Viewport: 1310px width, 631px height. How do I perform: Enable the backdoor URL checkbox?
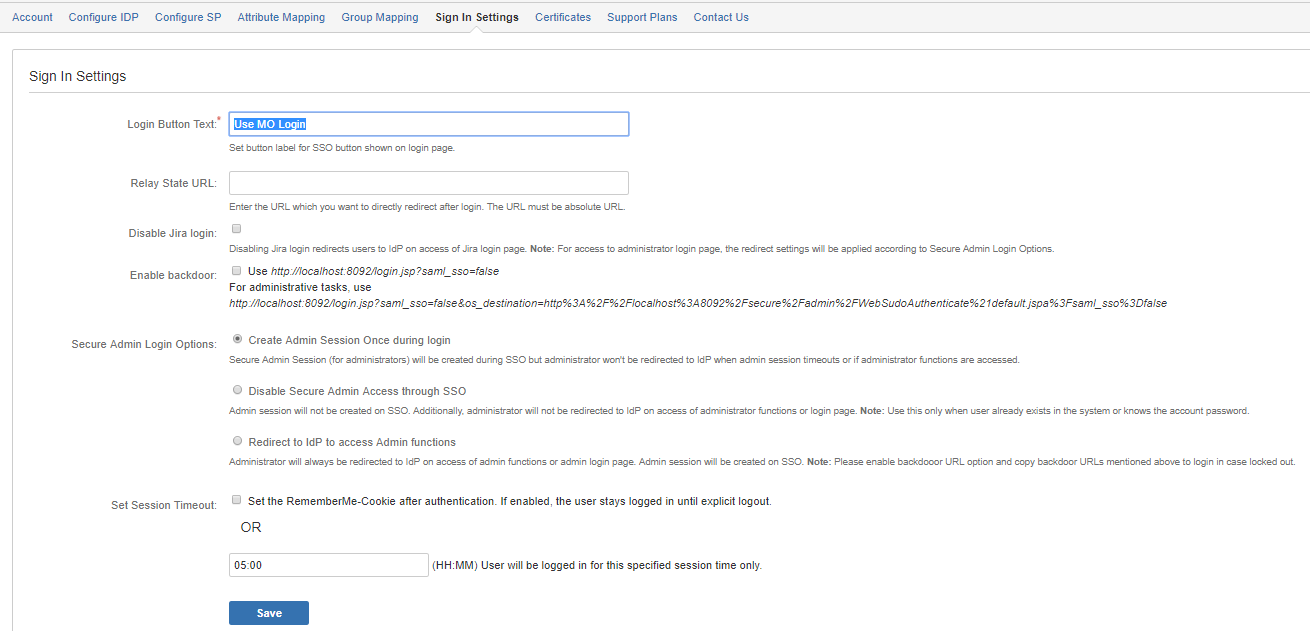(236, 270)
